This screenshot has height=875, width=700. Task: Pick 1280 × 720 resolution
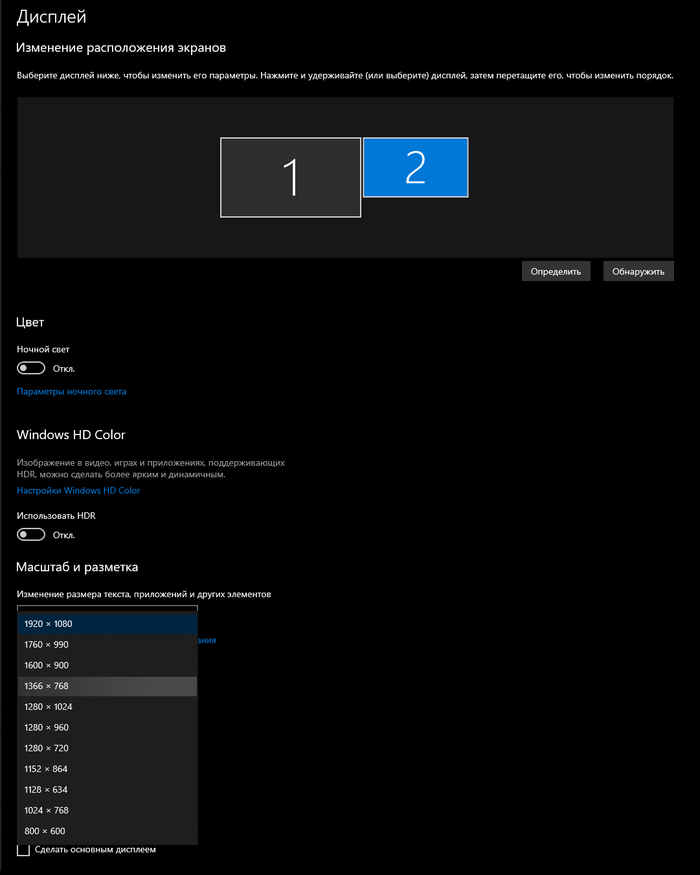[108, 748]
